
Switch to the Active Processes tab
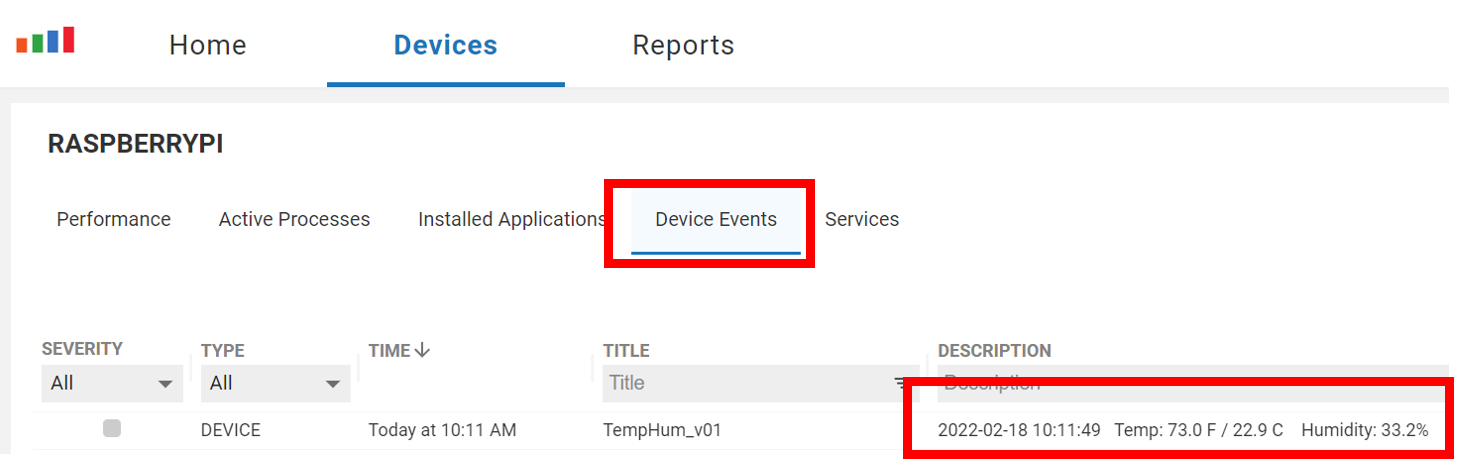coord(294,219)
